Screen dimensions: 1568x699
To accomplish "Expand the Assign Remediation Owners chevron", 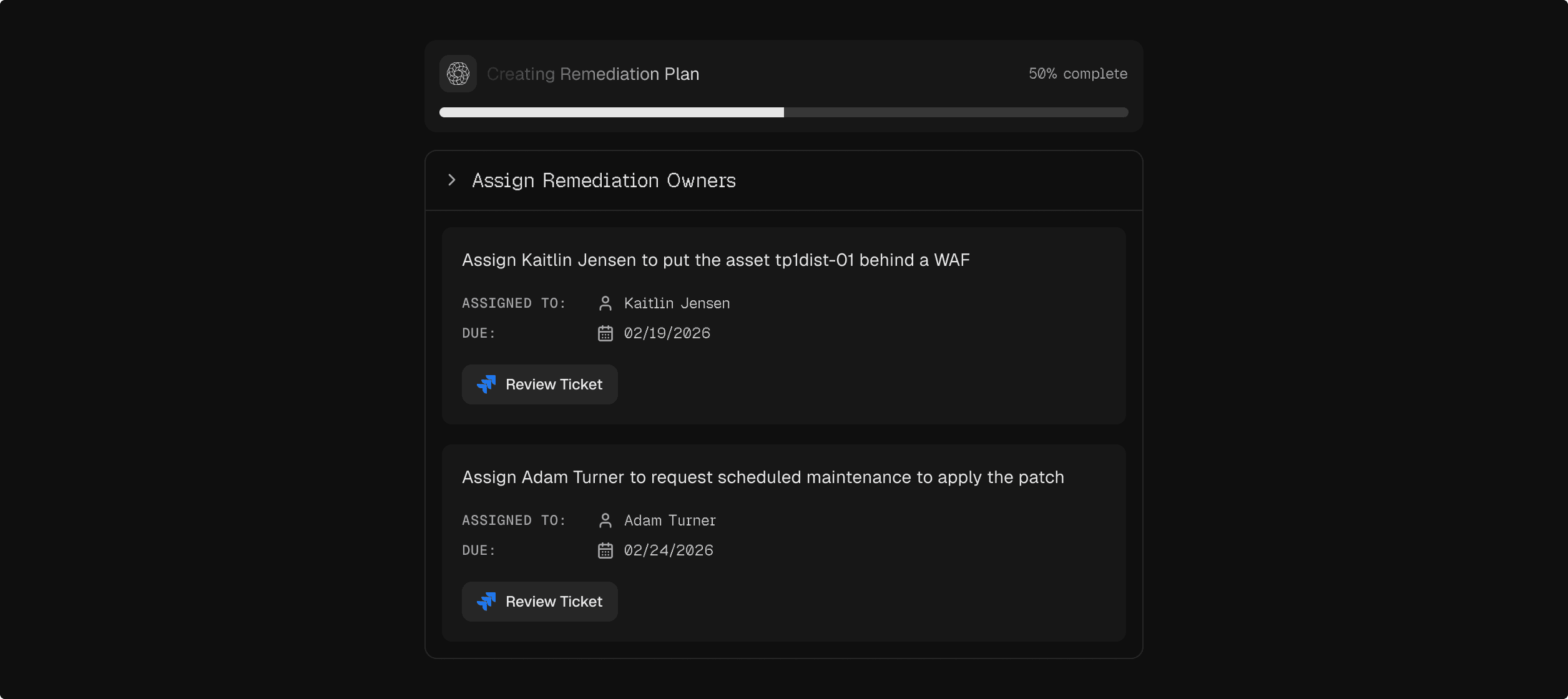I will point(452,180).
